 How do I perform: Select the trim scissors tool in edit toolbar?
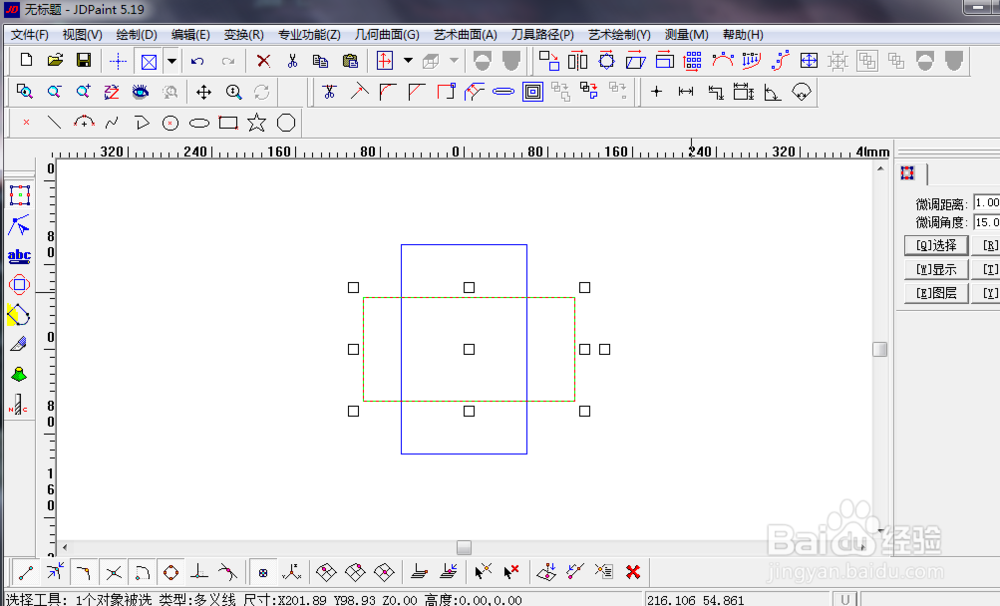pos(330,92)
